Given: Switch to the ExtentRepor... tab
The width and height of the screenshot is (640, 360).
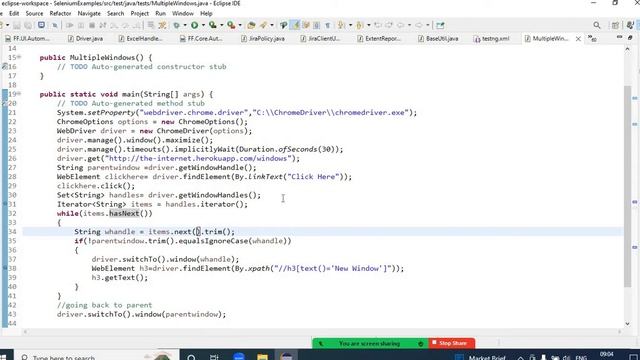Looking at the screenshot, I should 379,38.
